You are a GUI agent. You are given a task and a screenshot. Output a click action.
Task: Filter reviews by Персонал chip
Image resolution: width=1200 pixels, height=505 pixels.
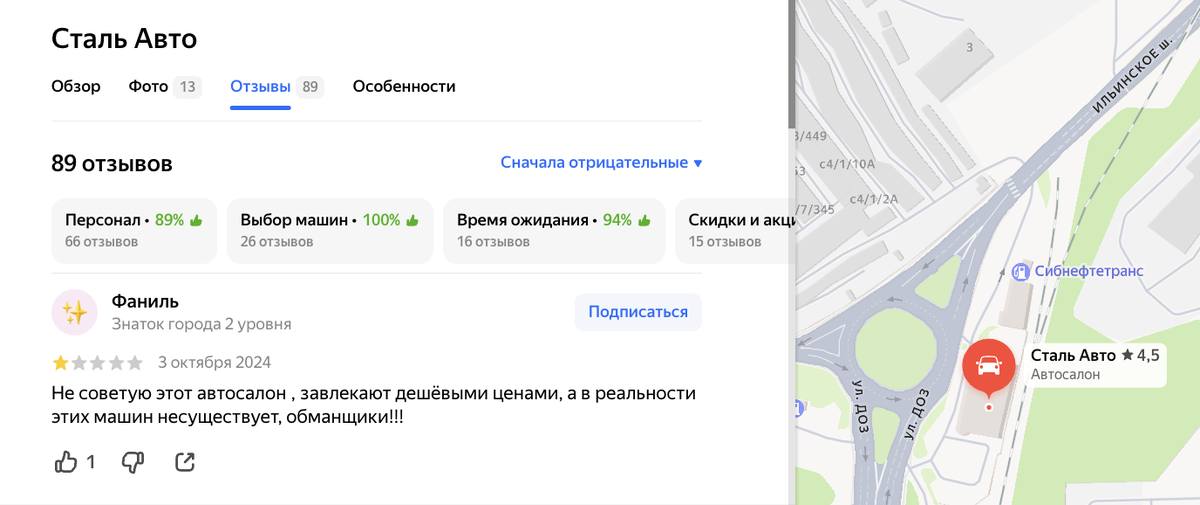pos(134,230)
